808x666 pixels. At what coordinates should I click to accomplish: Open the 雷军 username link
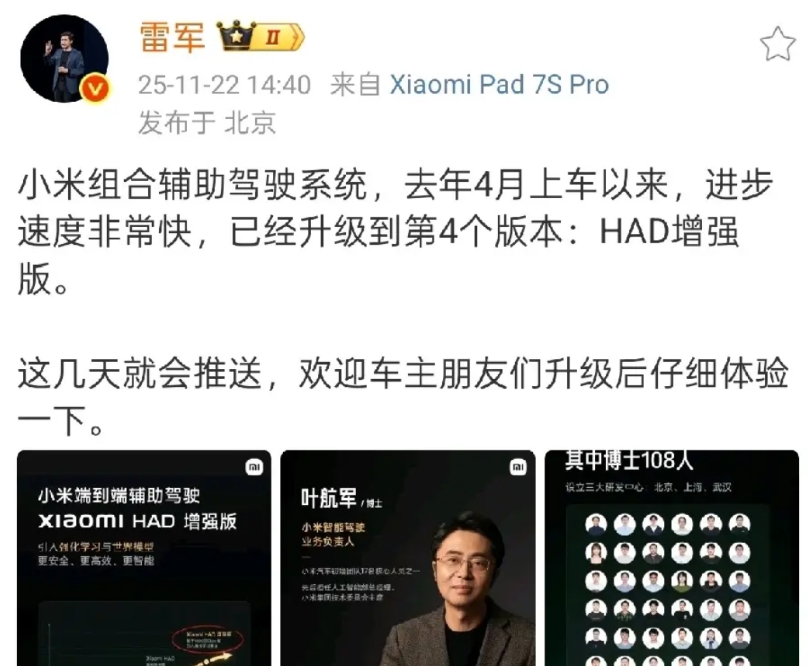pos(172,37)
